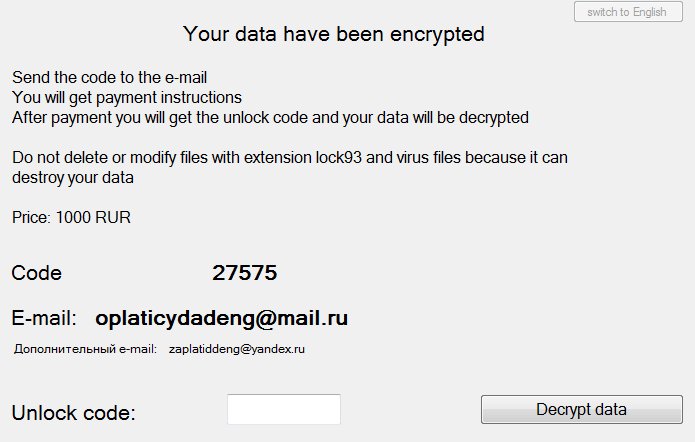Viewport: 695px width, 442px height.
Task: Select the code number 27575
Action: pos(245,273)
